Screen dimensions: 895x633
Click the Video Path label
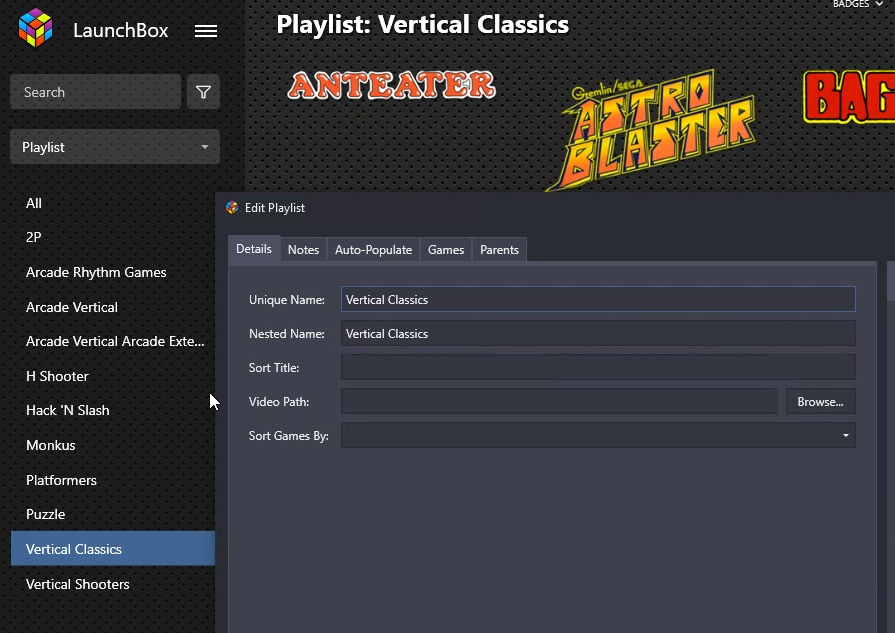279,402
